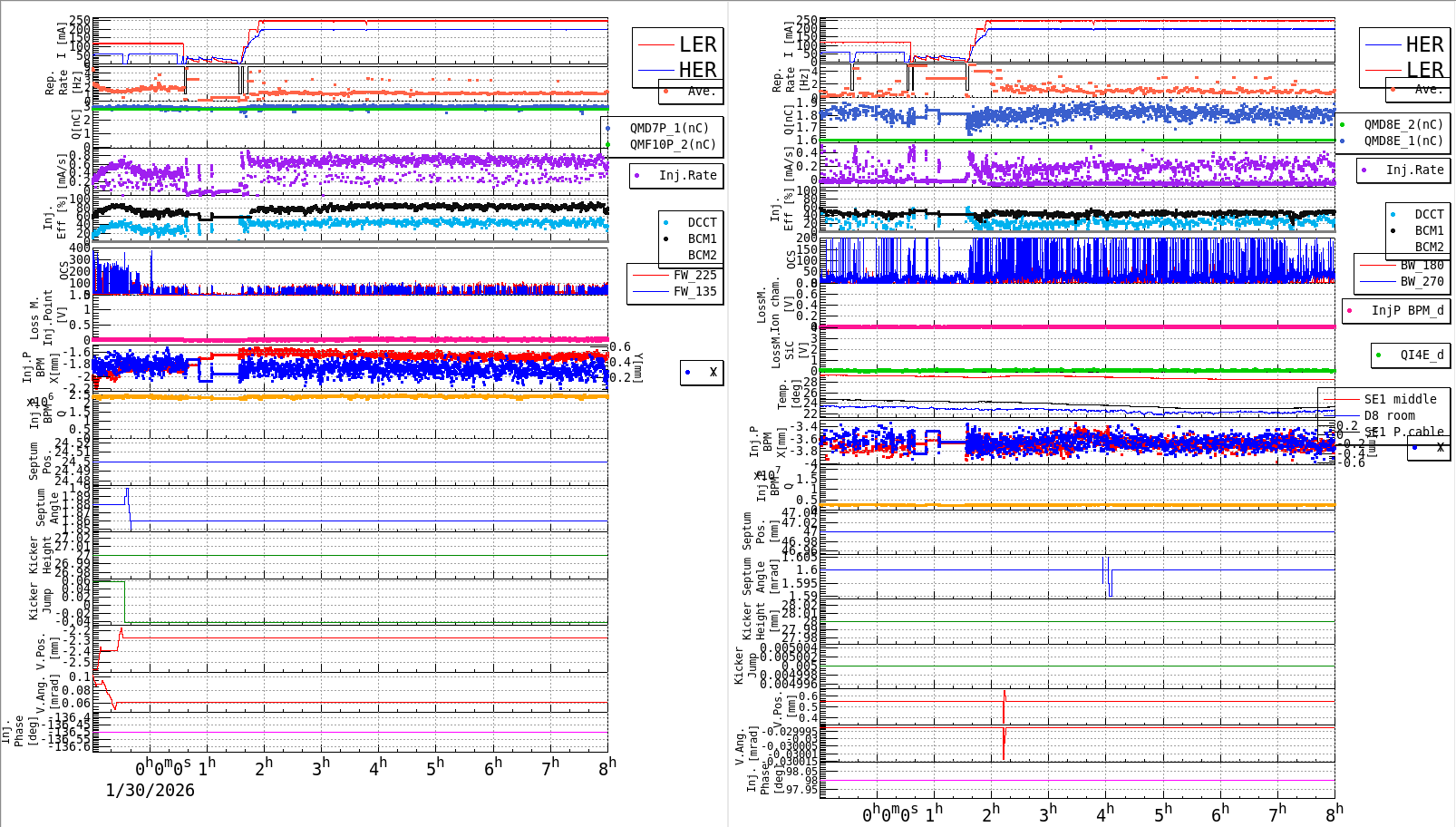Click the 4h time tick of the right plot

click(x=1104, y=813)
